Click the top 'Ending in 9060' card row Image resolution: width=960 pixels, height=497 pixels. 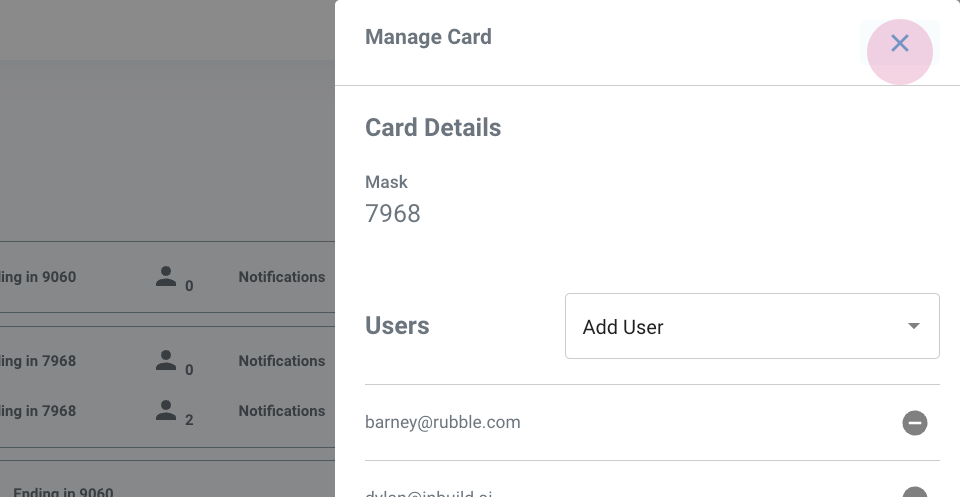39,277
